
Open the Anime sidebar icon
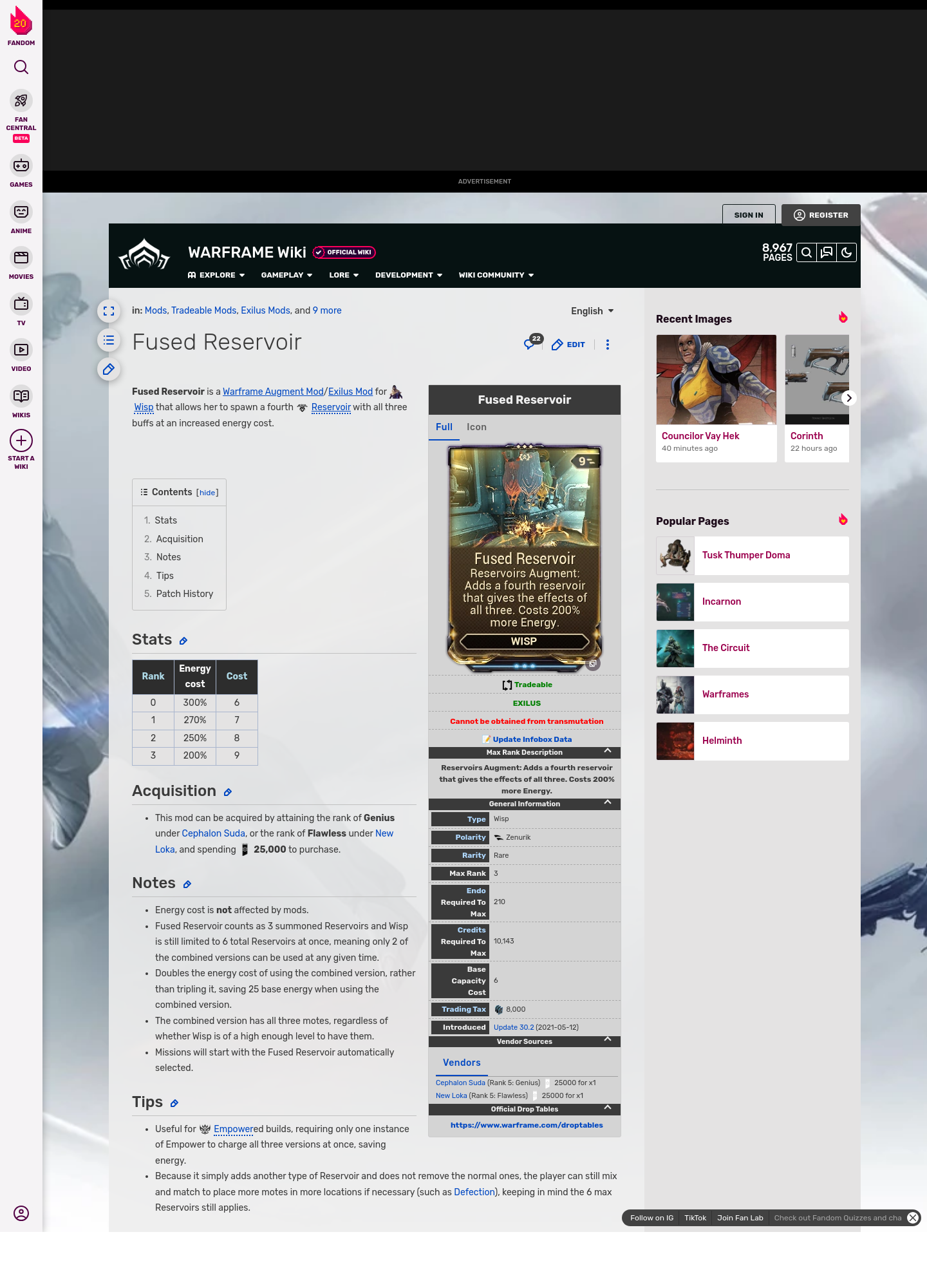point(21,212)
